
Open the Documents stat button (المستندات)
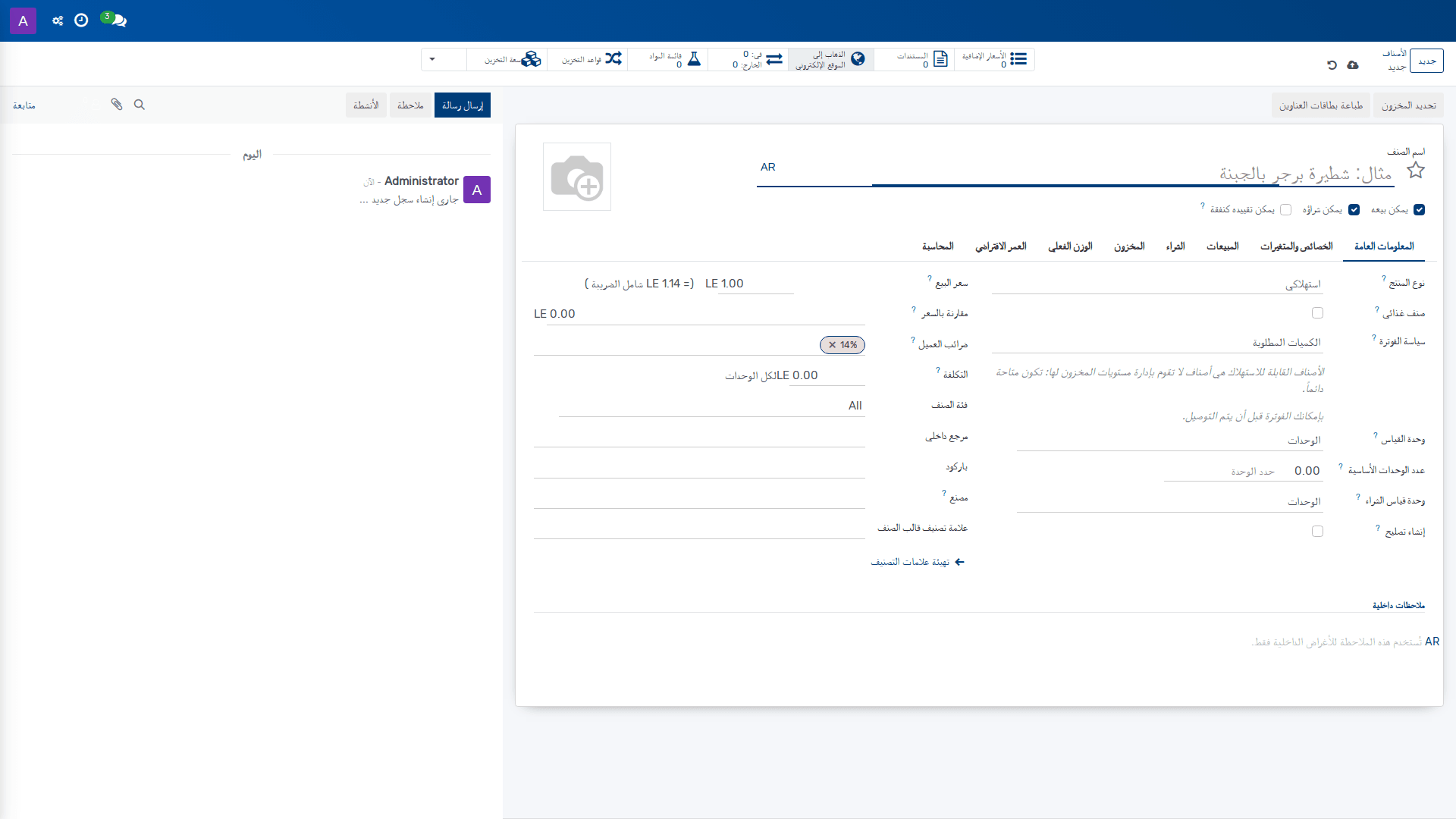914,59
